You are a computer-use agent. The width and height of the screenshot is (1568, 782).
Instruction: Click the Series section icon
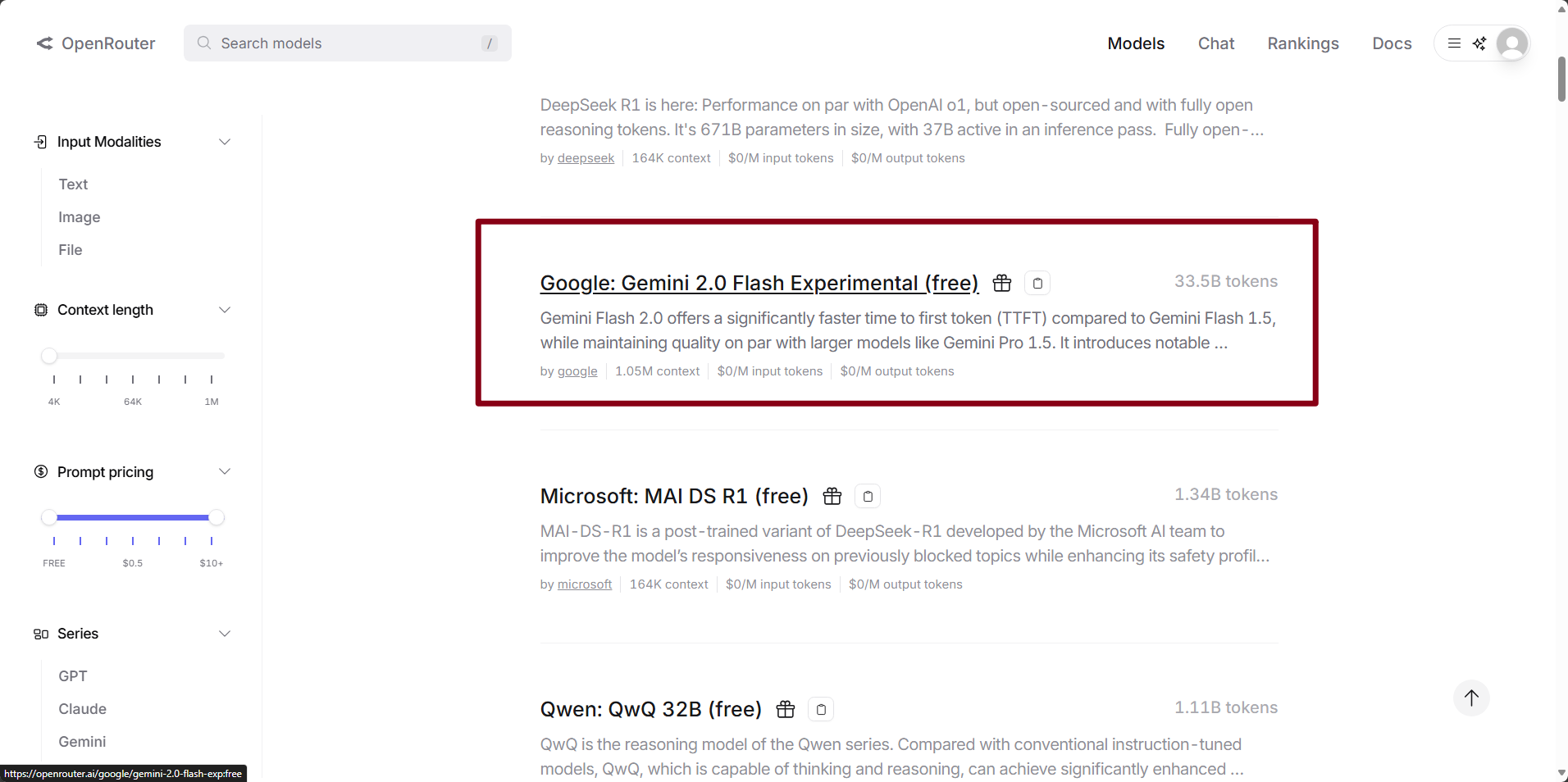(41, 634)
